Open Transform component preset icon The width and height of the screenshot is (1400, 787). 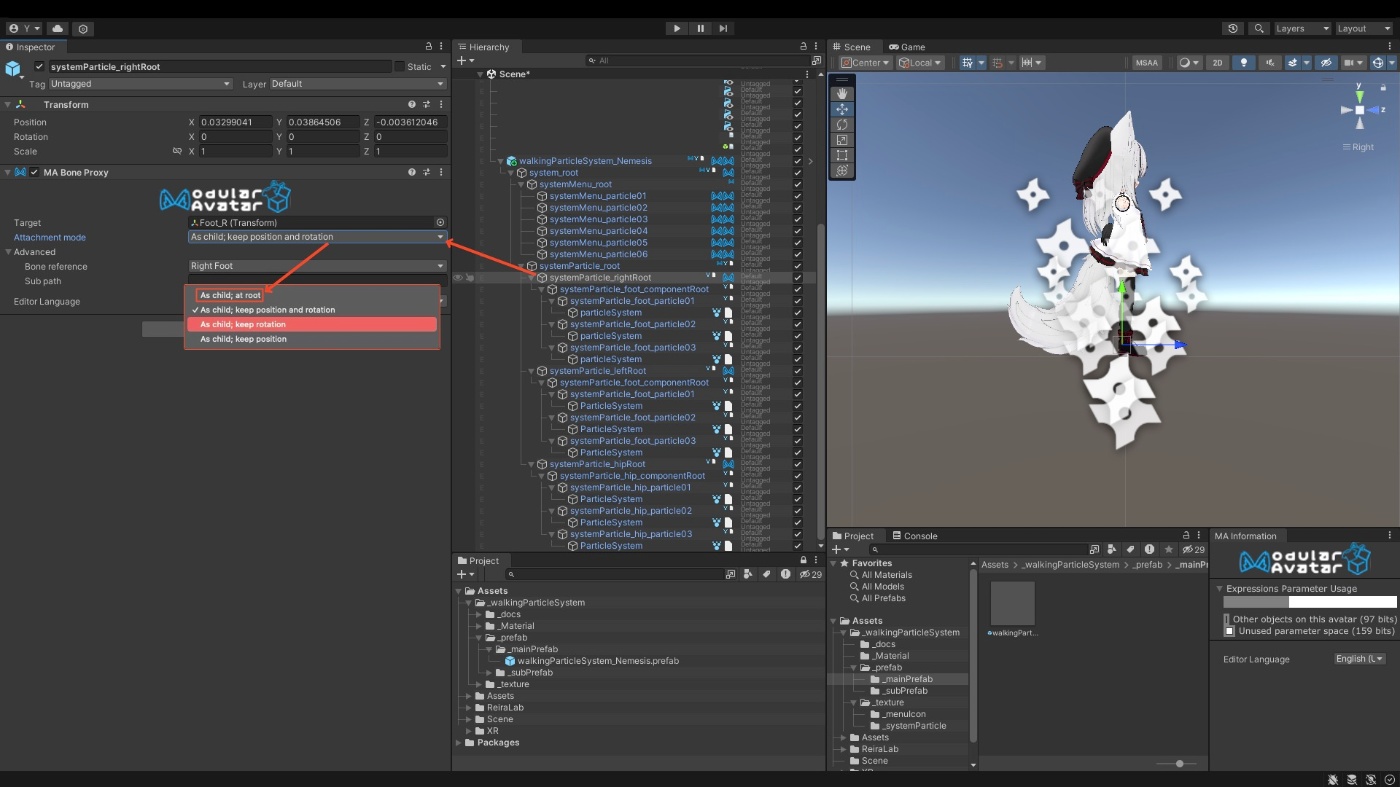pos(426,104)
